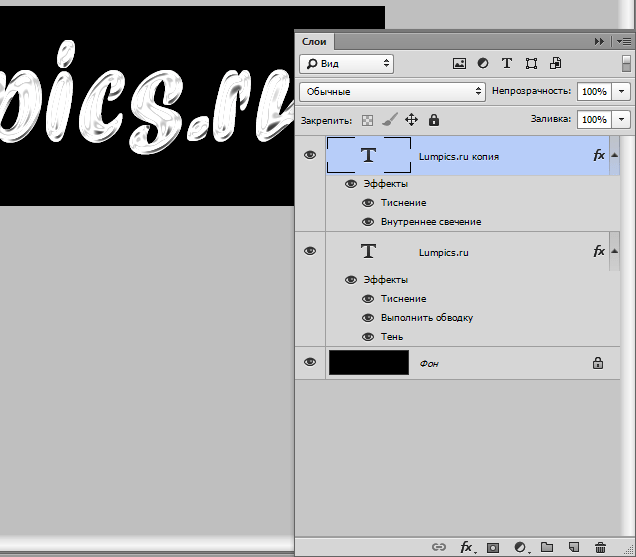Screen dimensions: 636x557
Task: Open the Обычные blend mode dropdown
Action: 391,91
